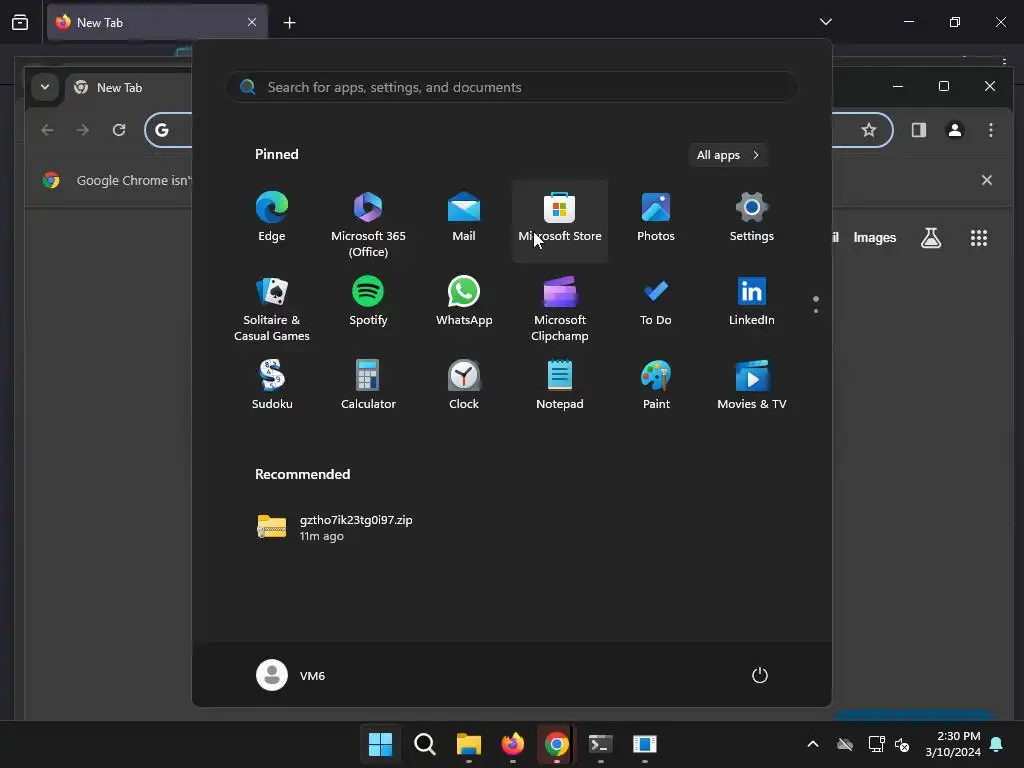The width and height of the screenshot is (1024, 768).
Task: Launch Microsoft Clipchamp
Action: tap(560, 308)
